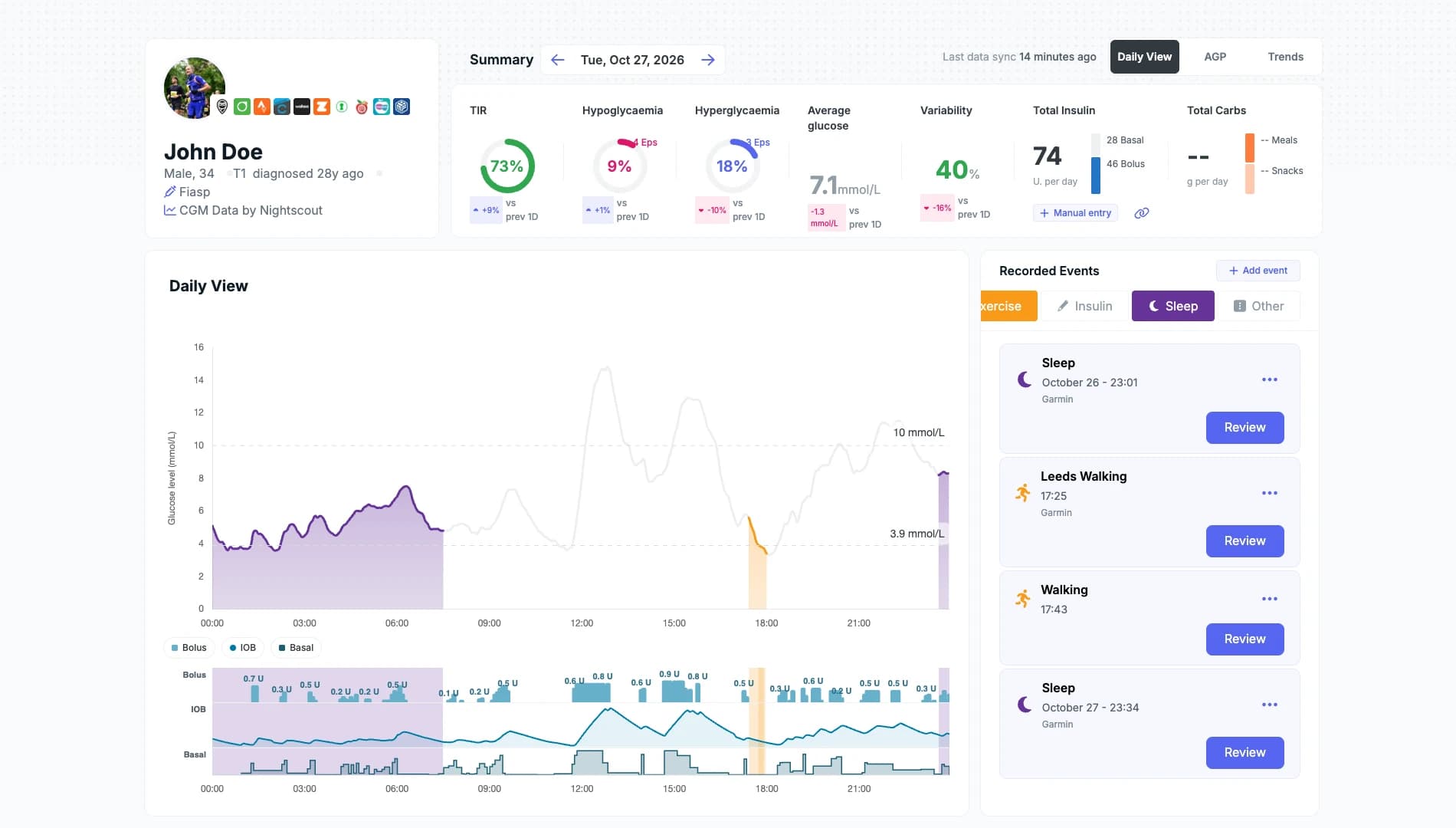Image resolution: width=1456 pixels, height=828 pixels.
Task: Toggle the Insulin events filter
Action: (x=1084, y=306)
